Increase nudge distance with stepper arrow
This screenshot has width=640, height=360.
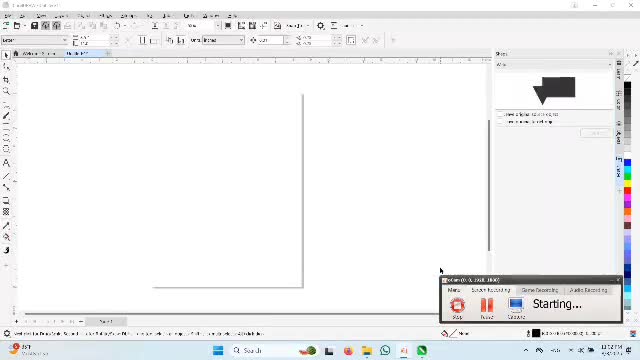(x=287, y=38)
